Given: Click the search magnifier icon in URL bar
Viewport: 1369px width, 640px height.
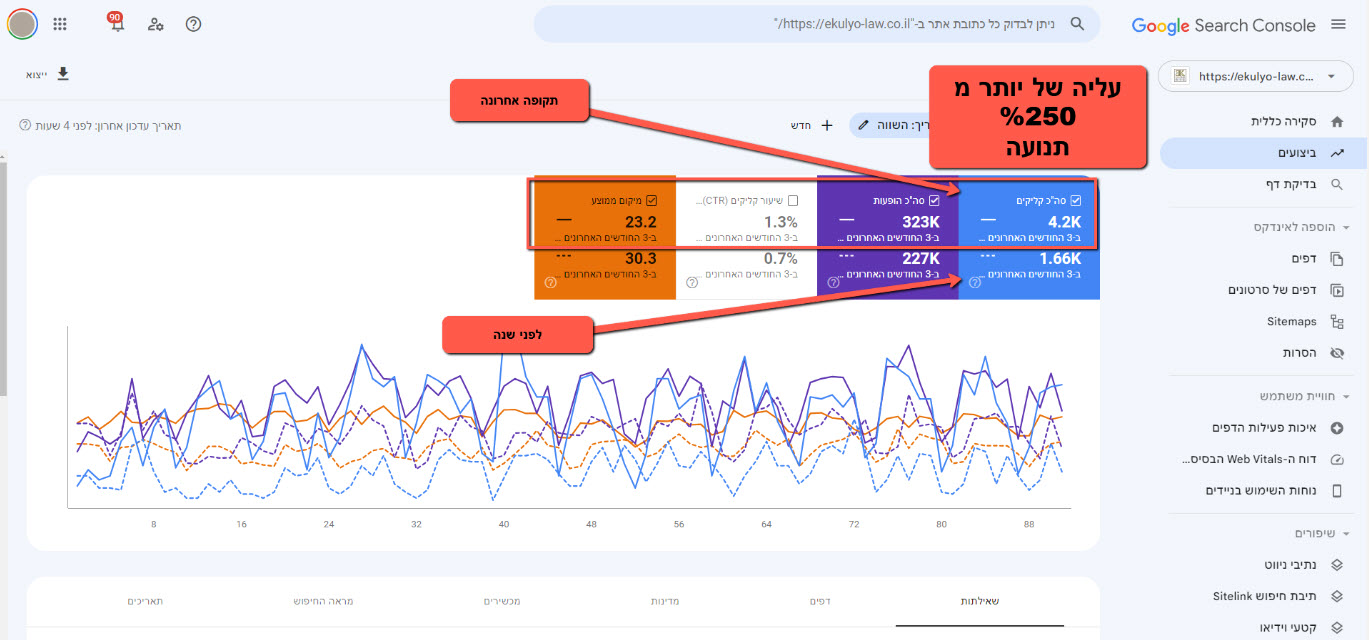Looking at the screenshot, I should (x=1077, y=24).
